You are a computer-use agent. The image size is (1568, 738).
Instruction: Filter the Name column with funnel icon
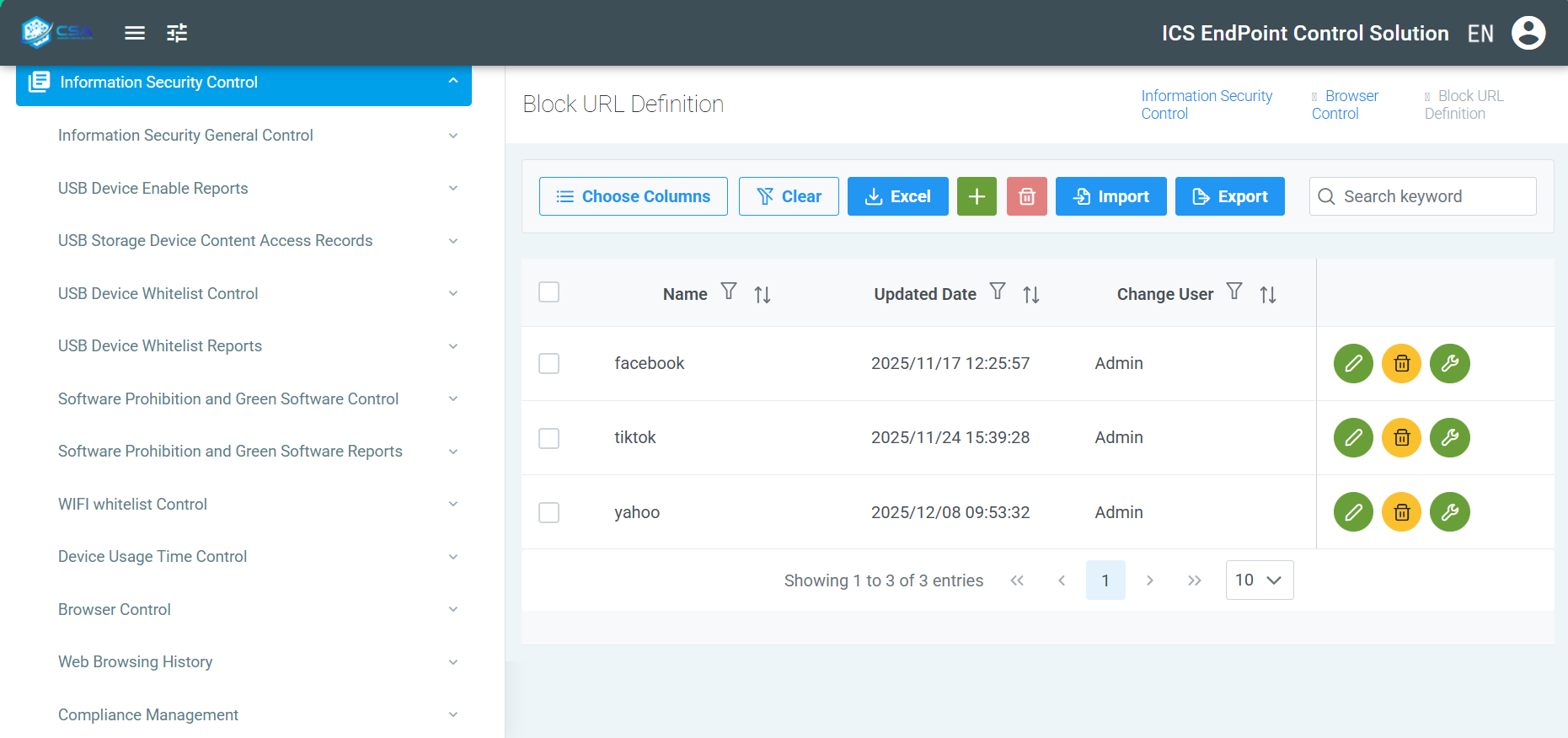(729, 291)
